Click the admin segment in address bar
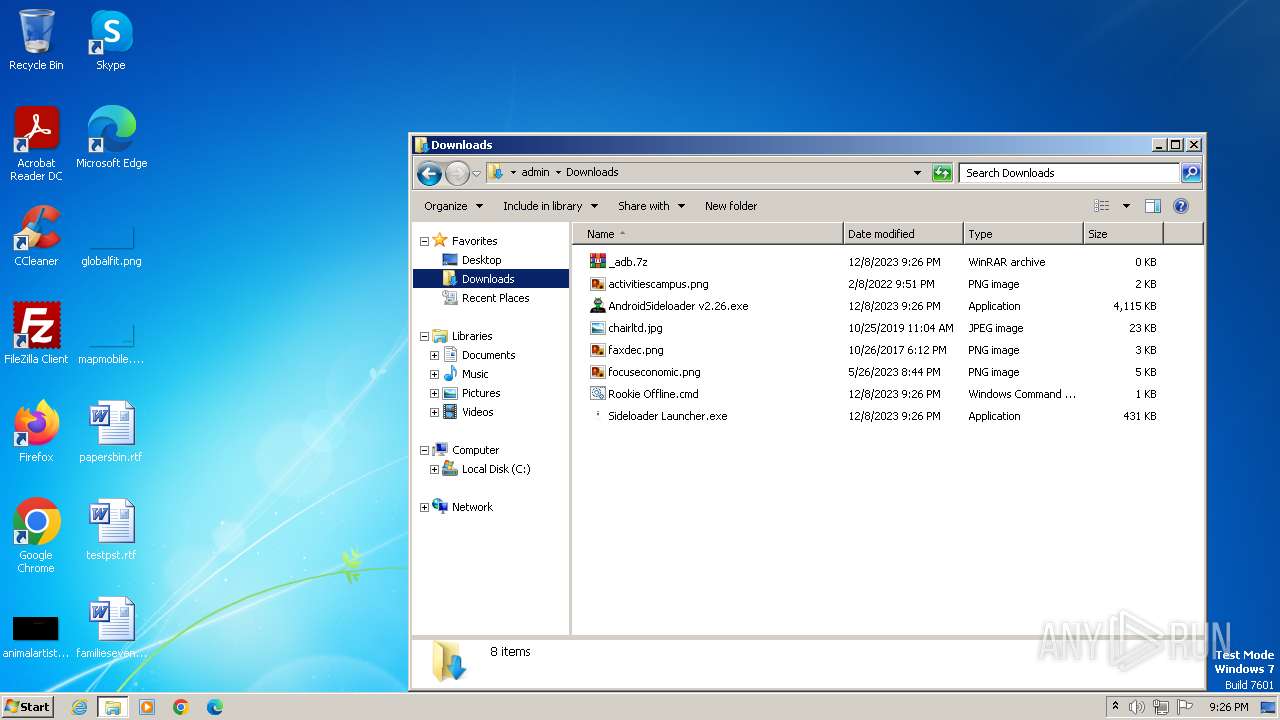1280x720 pixels. coord(535,172)
